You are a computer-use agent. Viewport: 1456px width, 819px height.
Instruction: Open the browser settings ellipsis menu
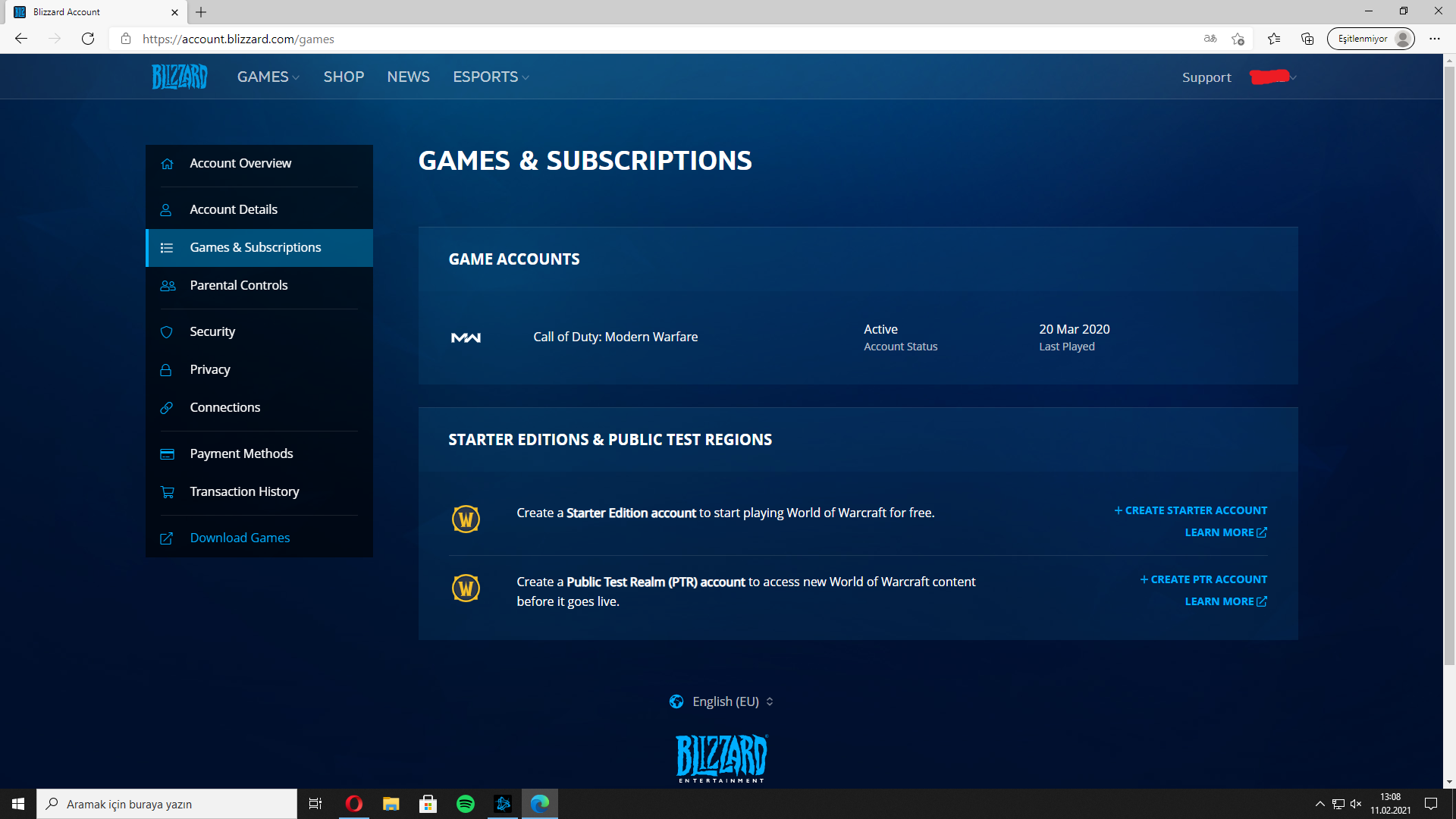click(x=1435, y=39)
